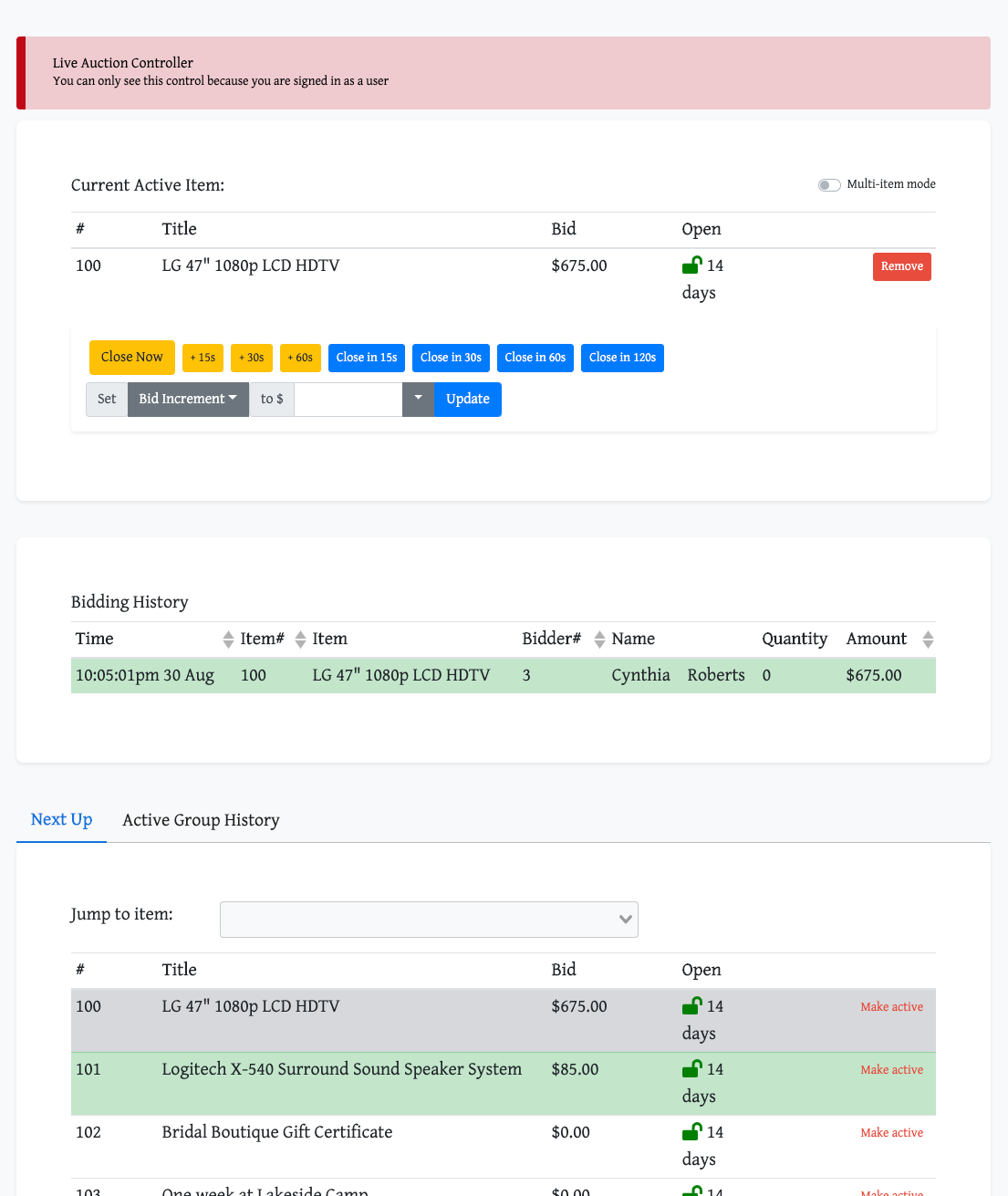Screen dimensions: 1008x1196
Task: Sort bidding history by Time
Action: (228, 640)
